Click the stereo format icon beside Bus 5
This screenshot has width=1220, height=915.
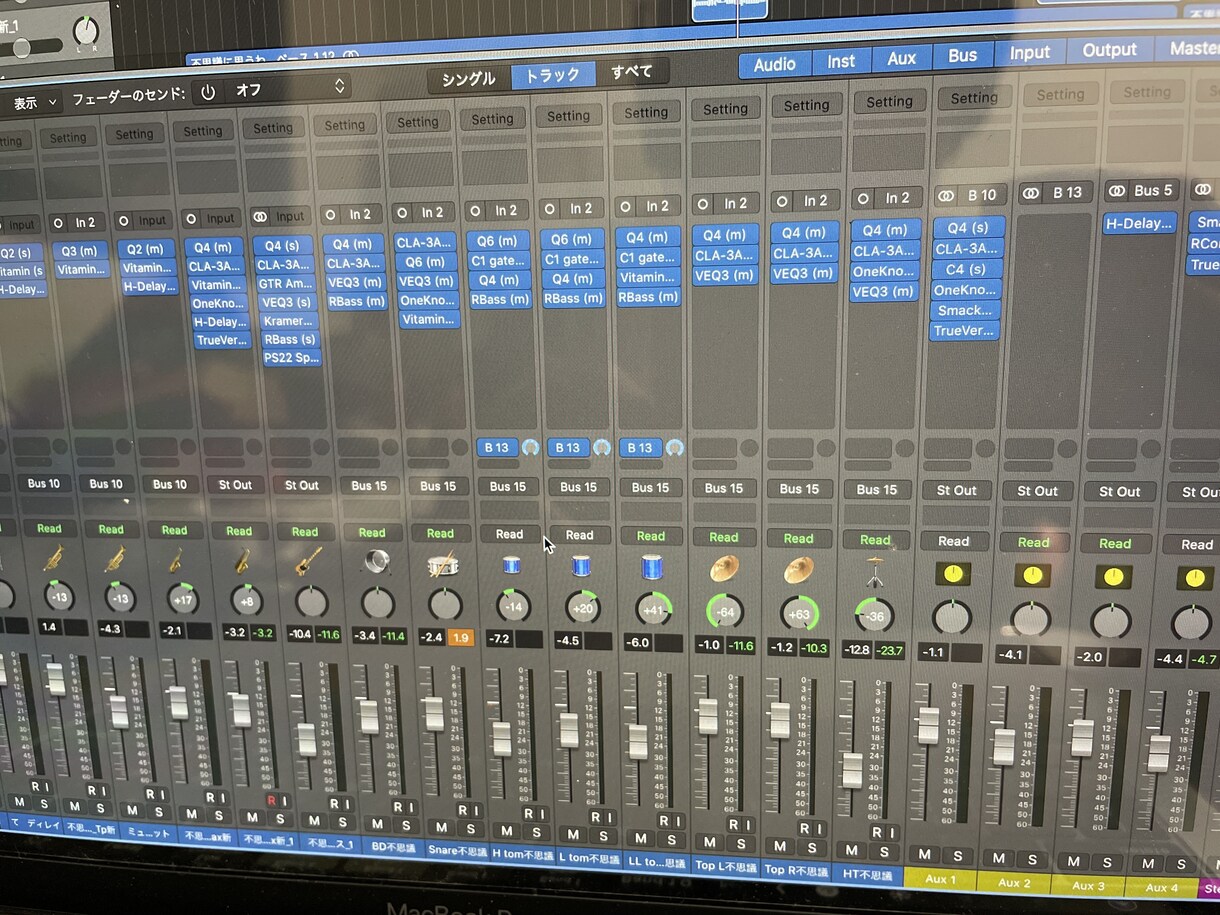coord(1117,190)
